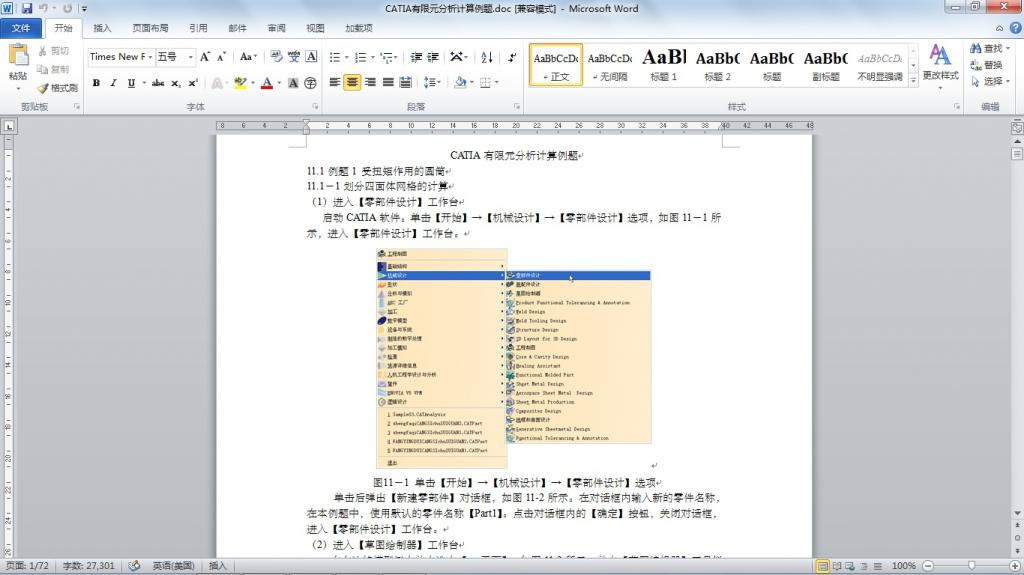Open the borders dropdown arrow
Image resolution: width=1024 pixels, height=575 pixels.
(x=497, y=82)
